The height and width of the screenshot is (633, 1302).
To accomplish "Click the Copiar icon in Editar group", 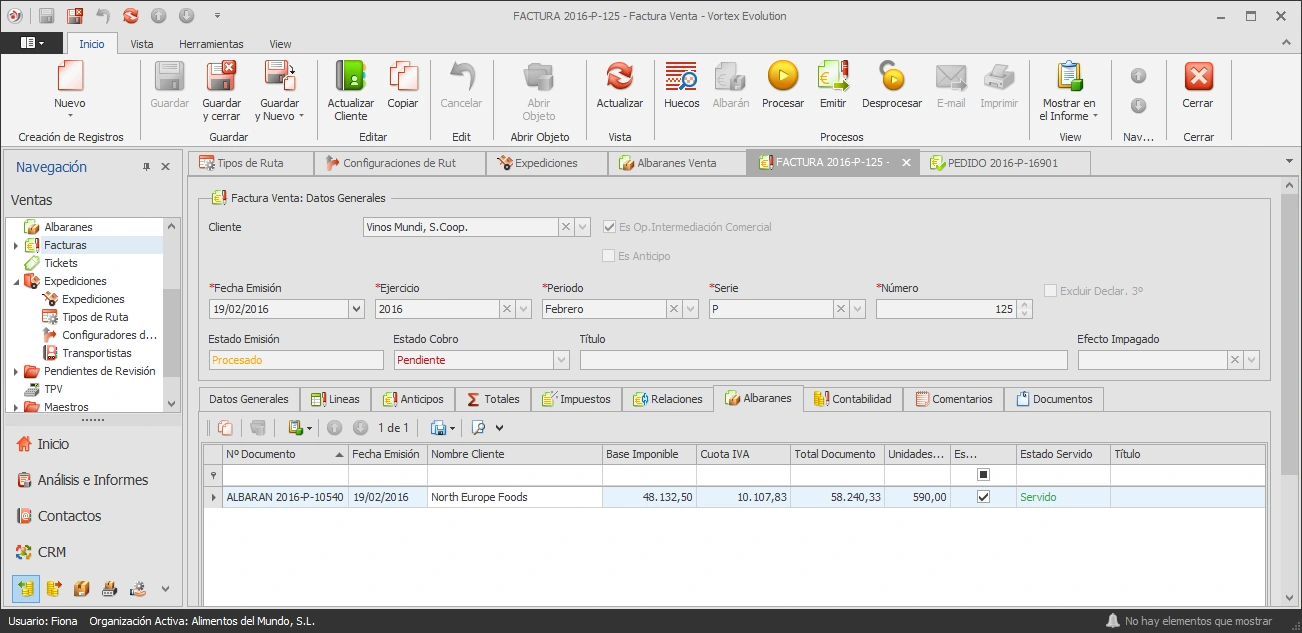I will [x=403, y=76].
